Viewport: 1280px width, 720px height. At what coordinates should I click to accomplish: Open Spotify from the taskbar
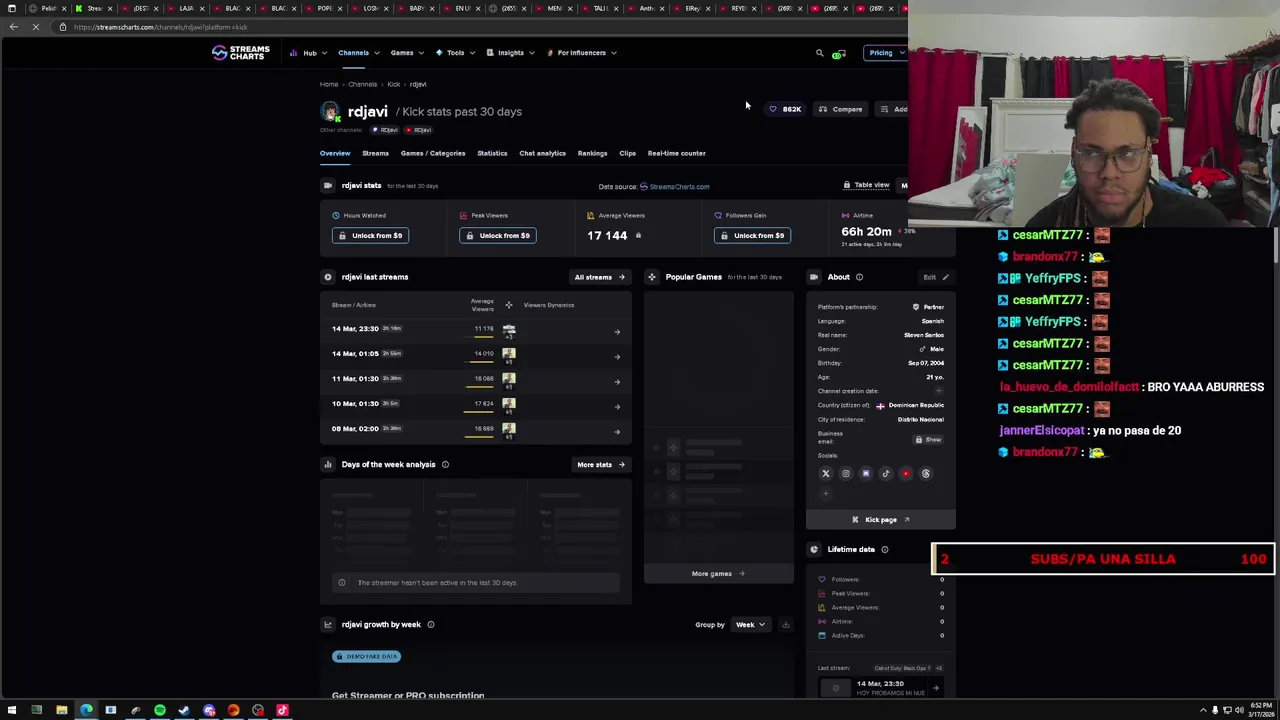click(160, 710)
